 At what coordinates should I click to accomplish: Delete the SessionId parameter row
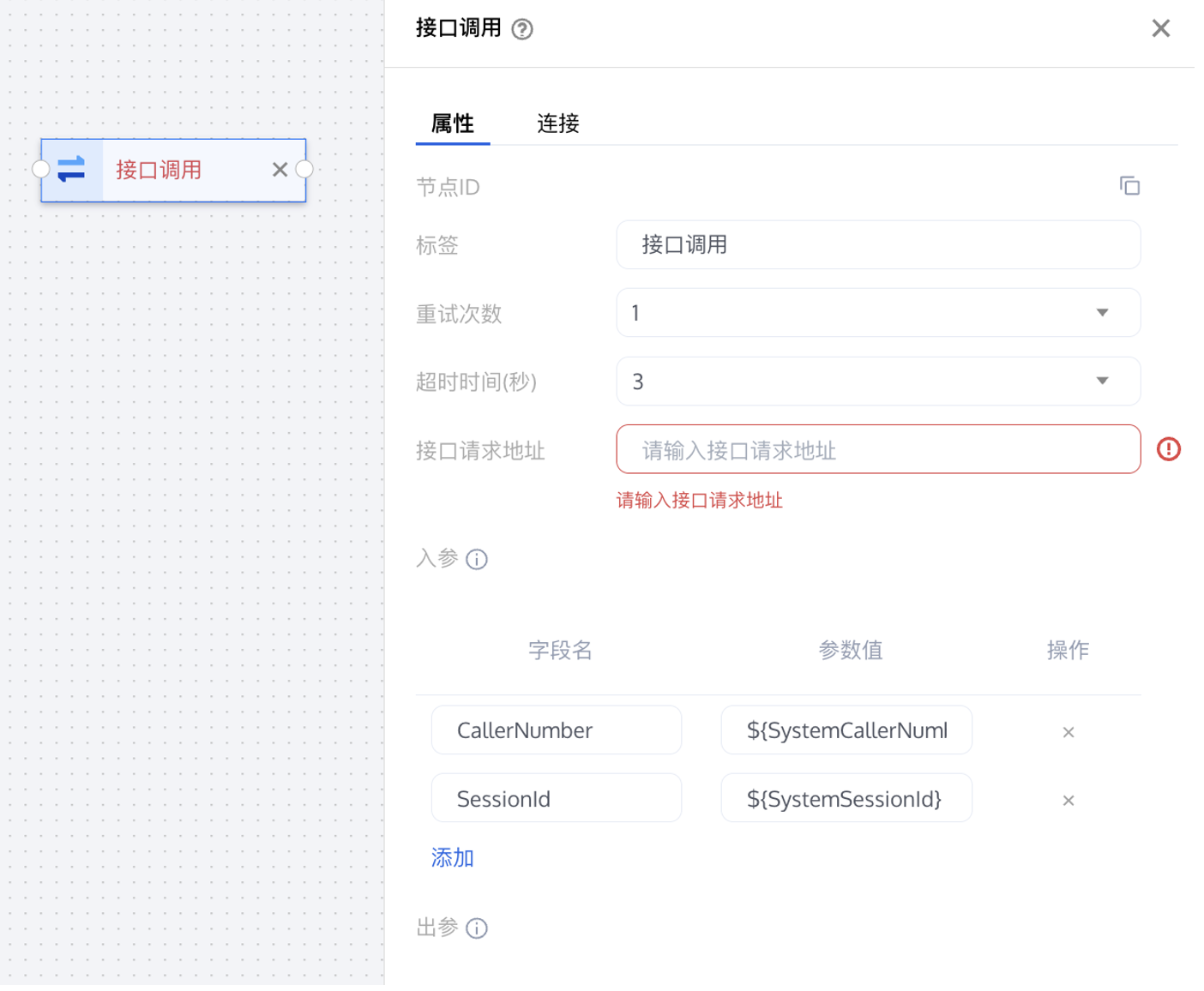(1068, 801)
